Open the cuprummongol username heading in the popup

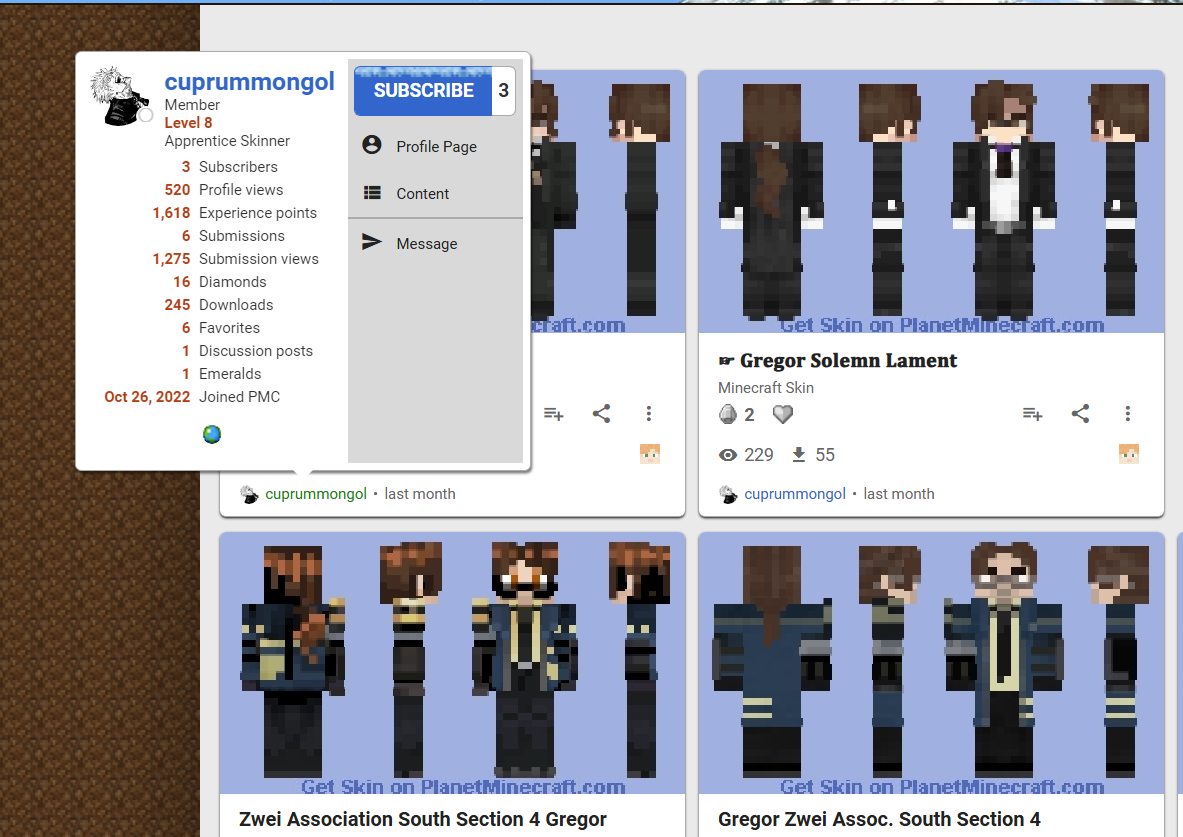(249, 82)
